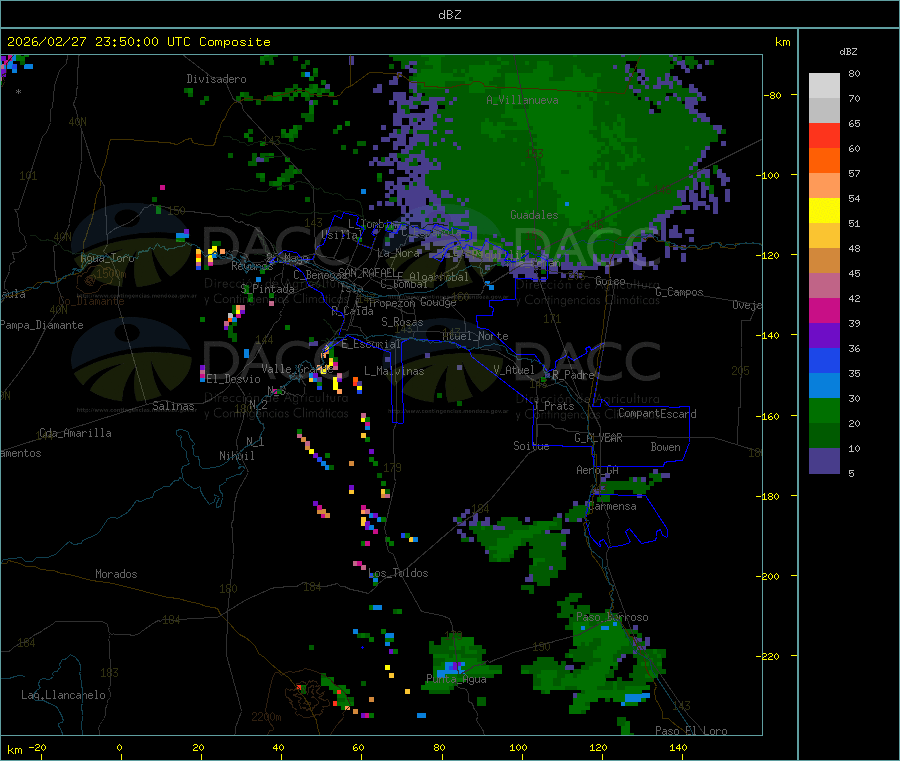Image resolution: width=900 pixels, height=761 pixels.
Task: Click the 'Paso_Burroso' map label
Action: tap(612, 617)
